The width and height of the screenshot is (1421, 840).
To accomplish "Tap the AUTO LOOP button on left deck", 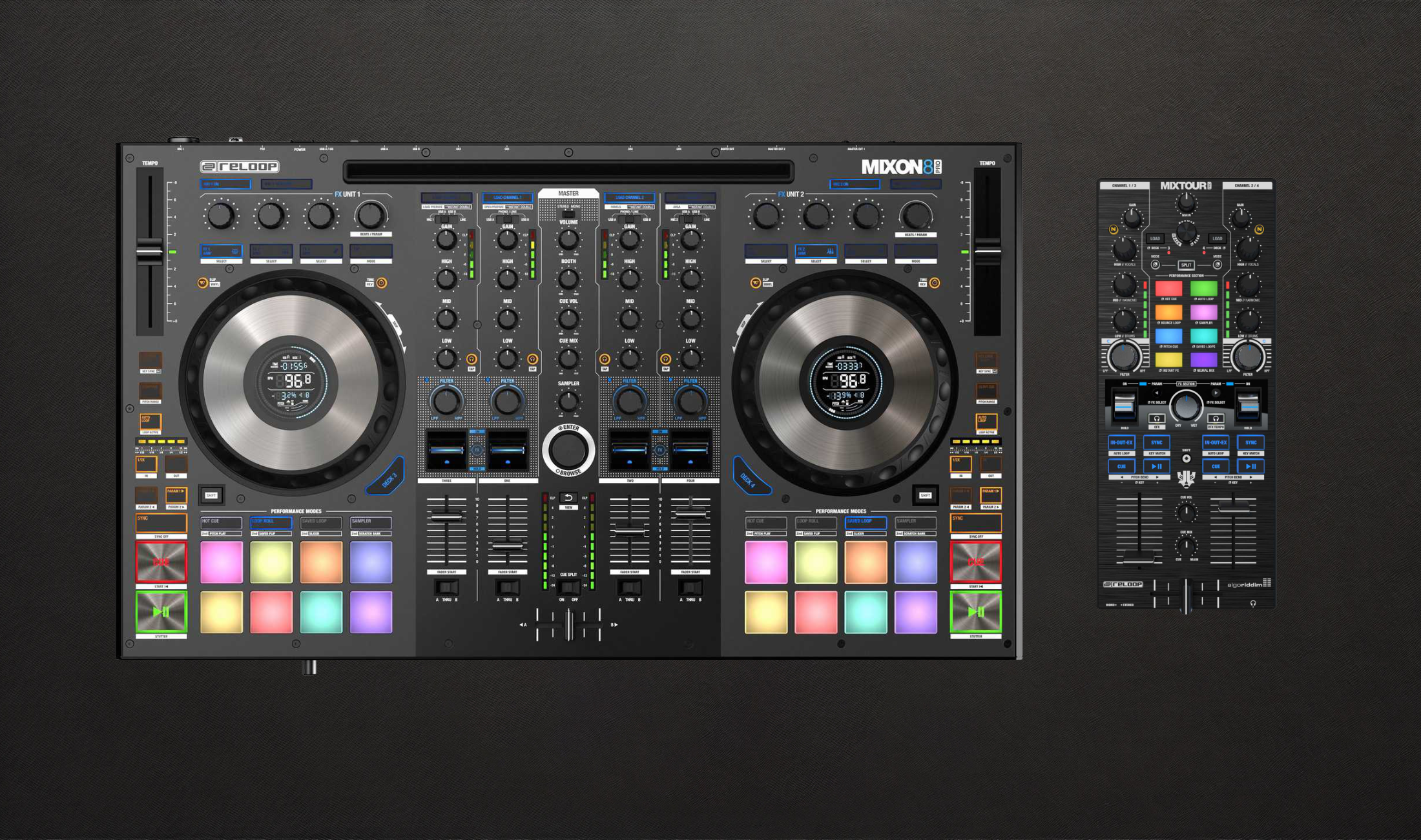I will (149, 421).
